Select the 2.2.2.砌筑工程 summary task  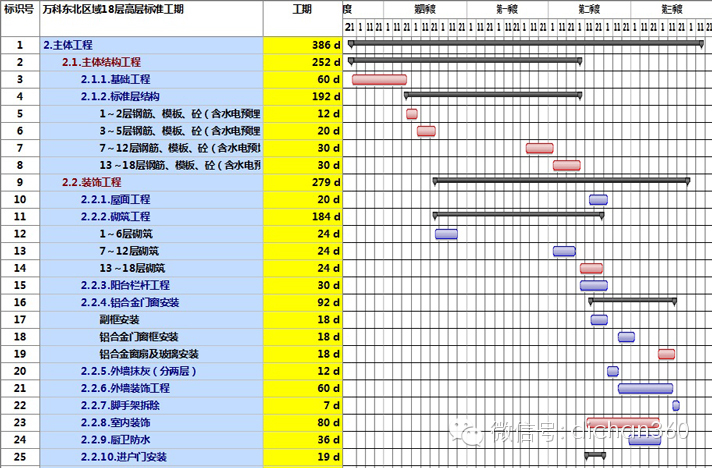click(116, 217)
